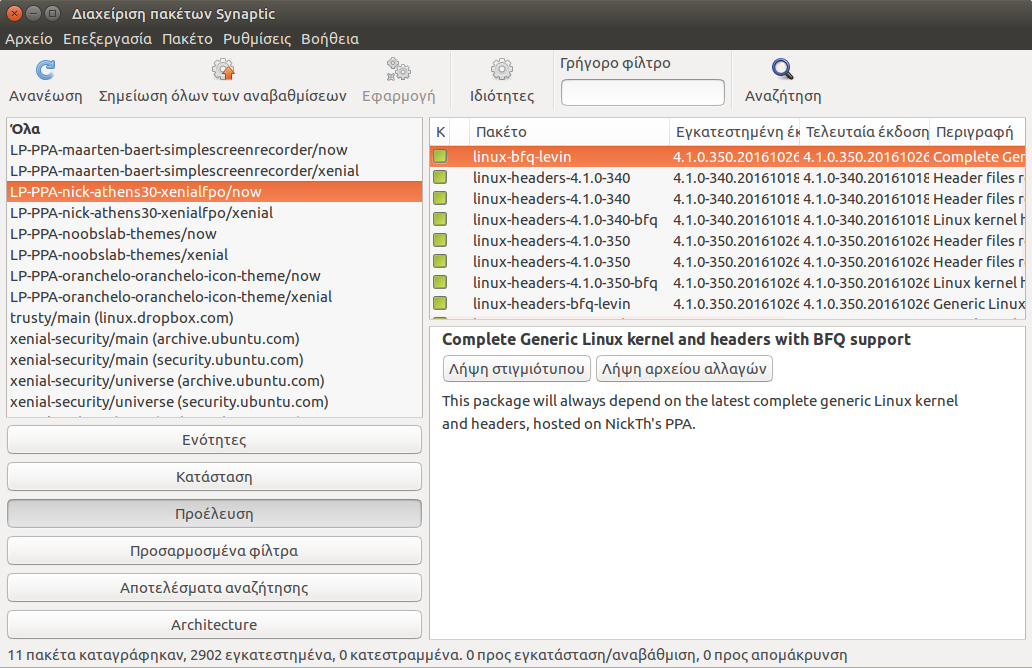Select trusty/main (linux.dropbox.com) origin
The image size is (1032, 668).
[121, 318]
